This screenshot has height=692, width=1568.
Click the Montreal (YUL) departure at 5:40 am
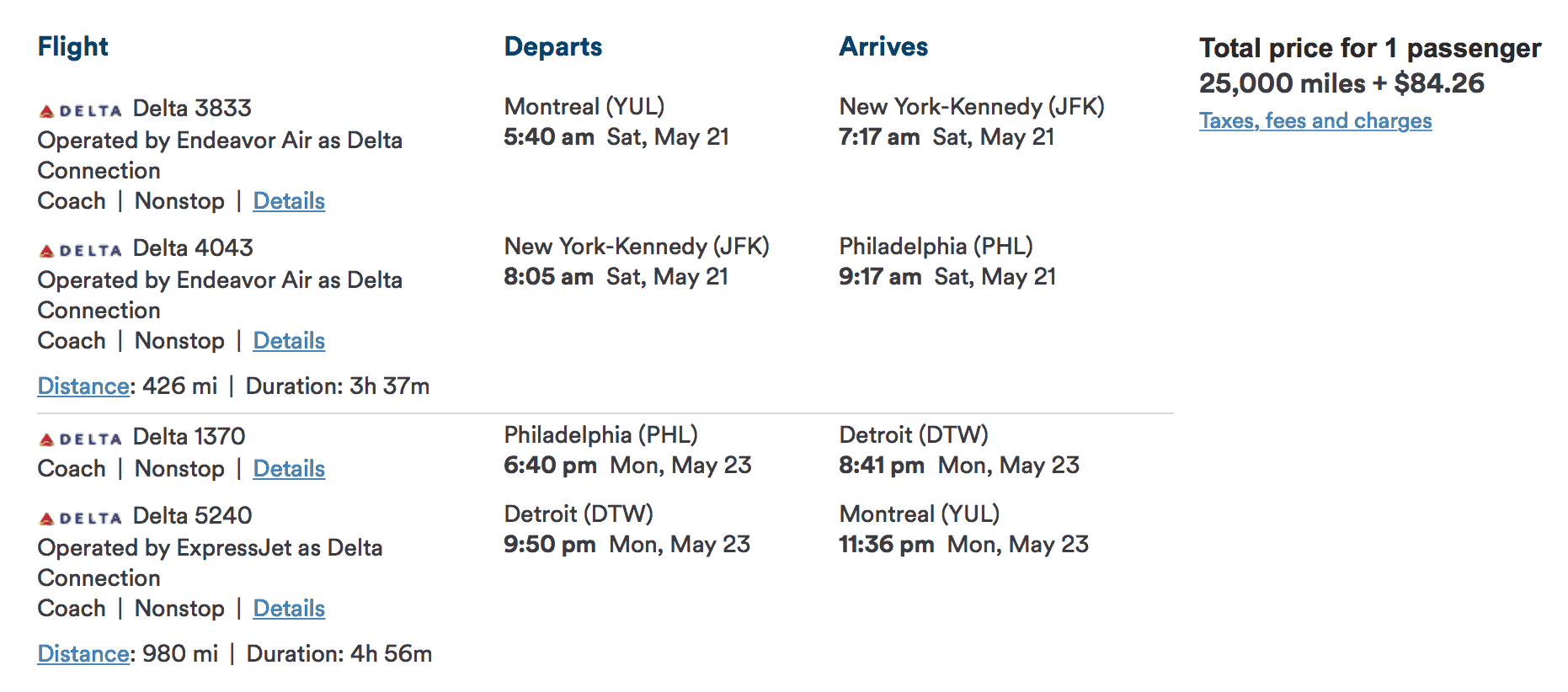[x=584, y=107]
